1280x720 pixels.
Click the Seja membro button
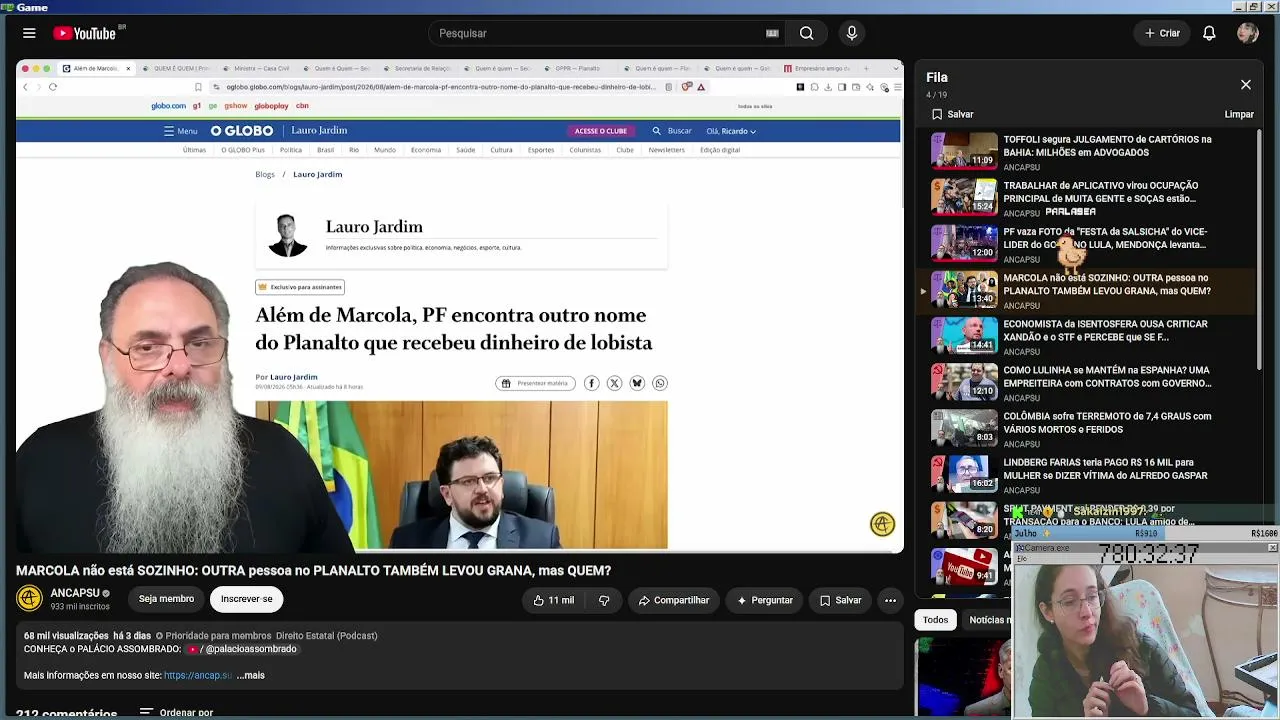point(166,599)
